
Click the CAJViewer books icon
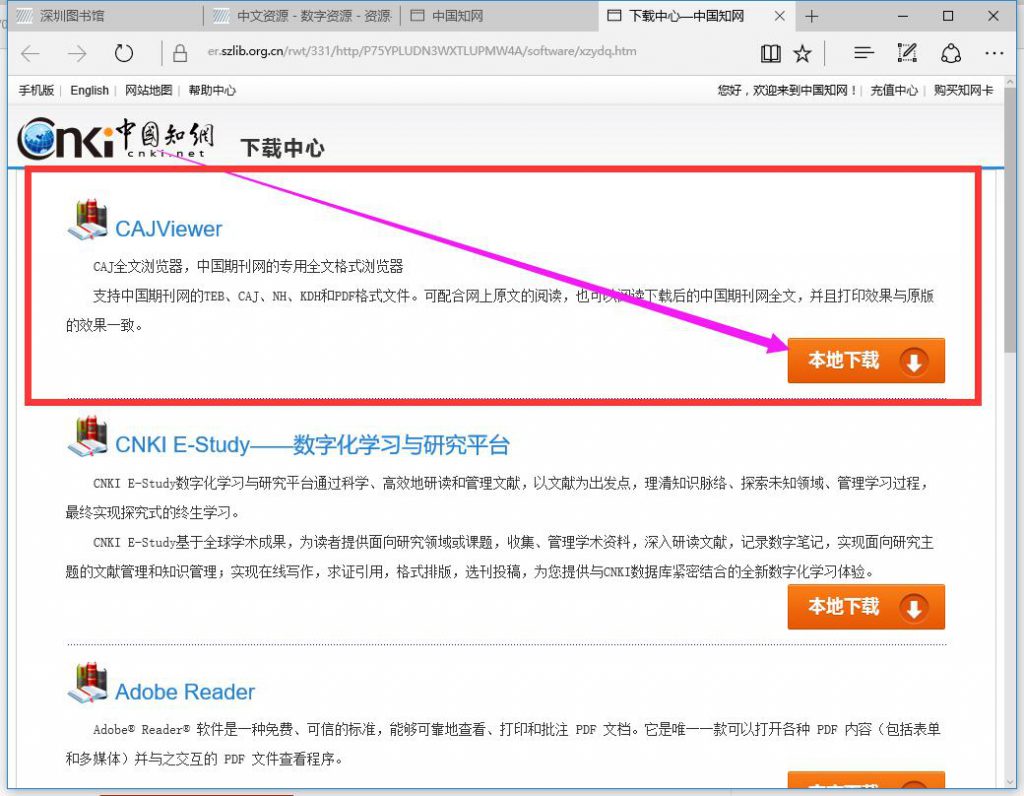point(88,220)
